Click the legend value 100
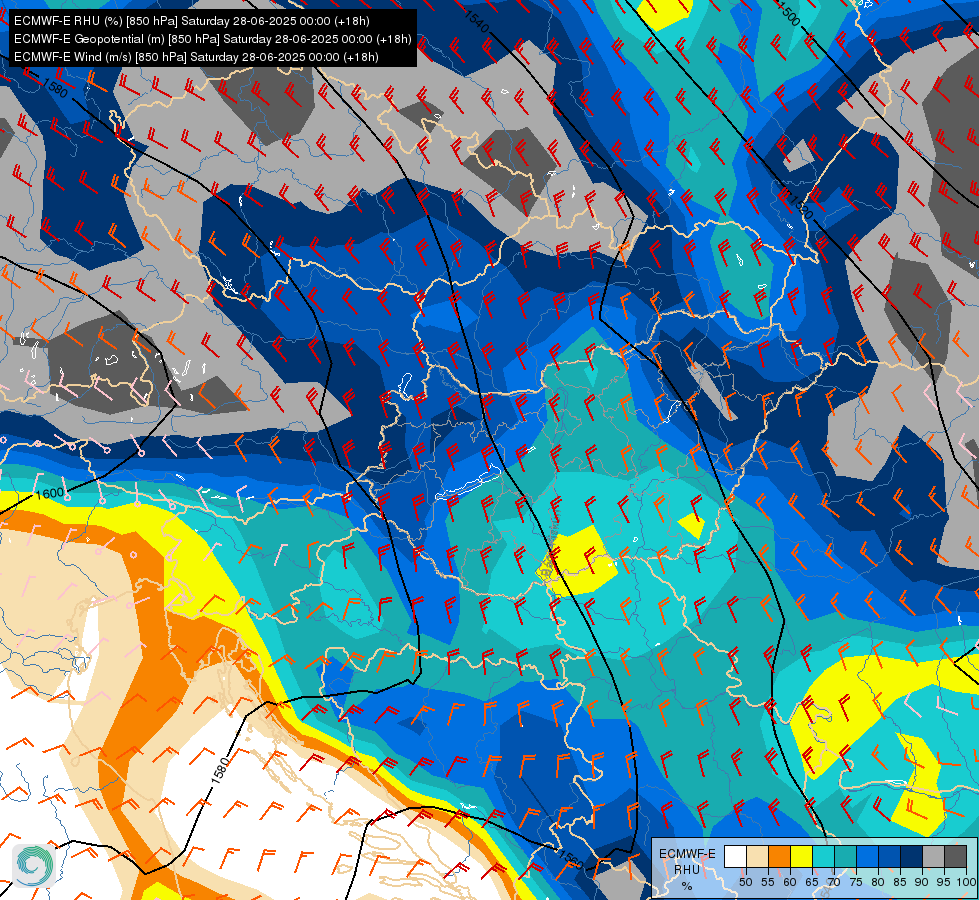 pos(967,882)
